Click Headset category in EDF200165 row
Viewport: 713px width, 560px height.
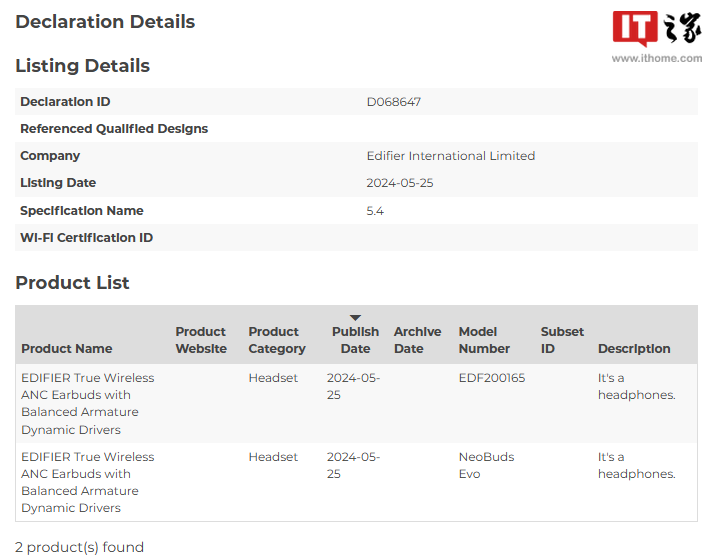pyautogui.click(x=273, y=378)
